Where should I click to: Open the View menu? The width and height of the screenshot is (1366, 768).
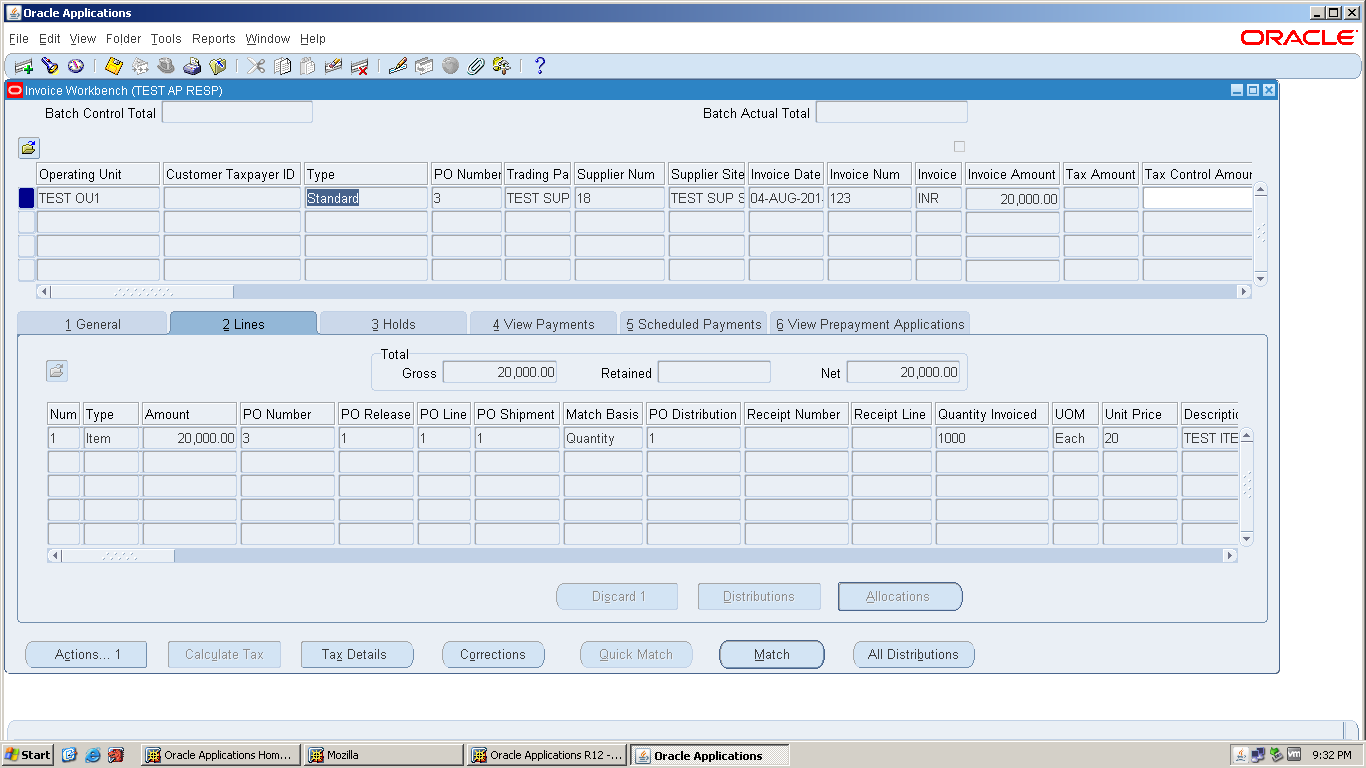(x=83, y=39)
